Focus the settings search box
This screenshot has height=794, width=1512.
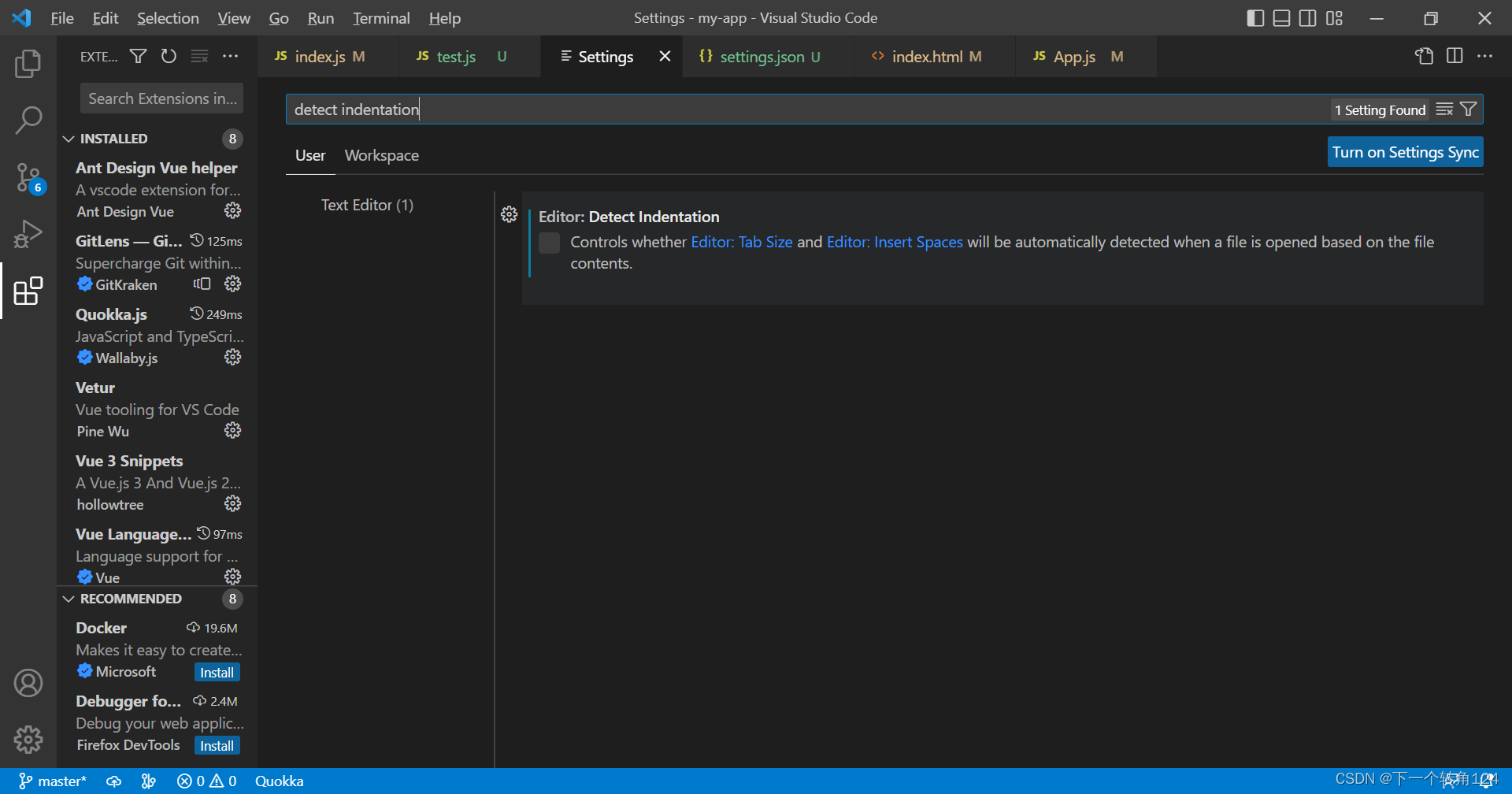[x=807, y=109]
